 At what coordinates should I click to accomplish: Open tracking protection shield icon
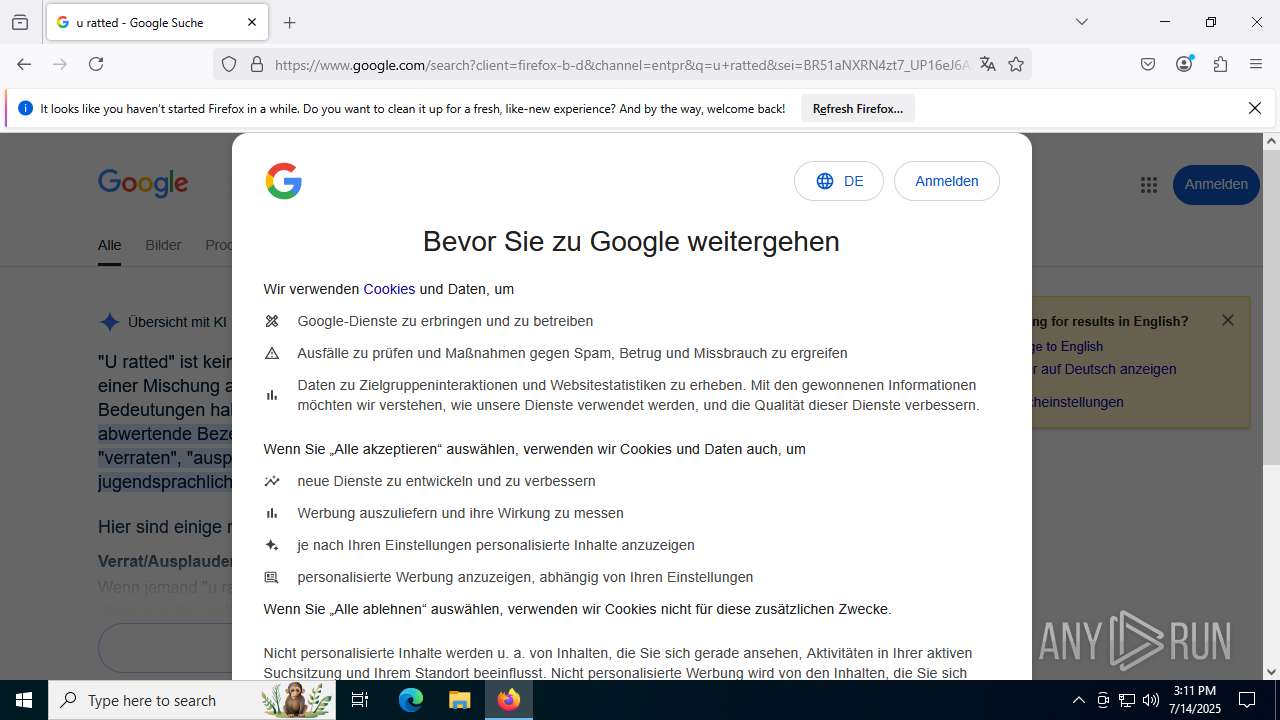tap(229, 64)
